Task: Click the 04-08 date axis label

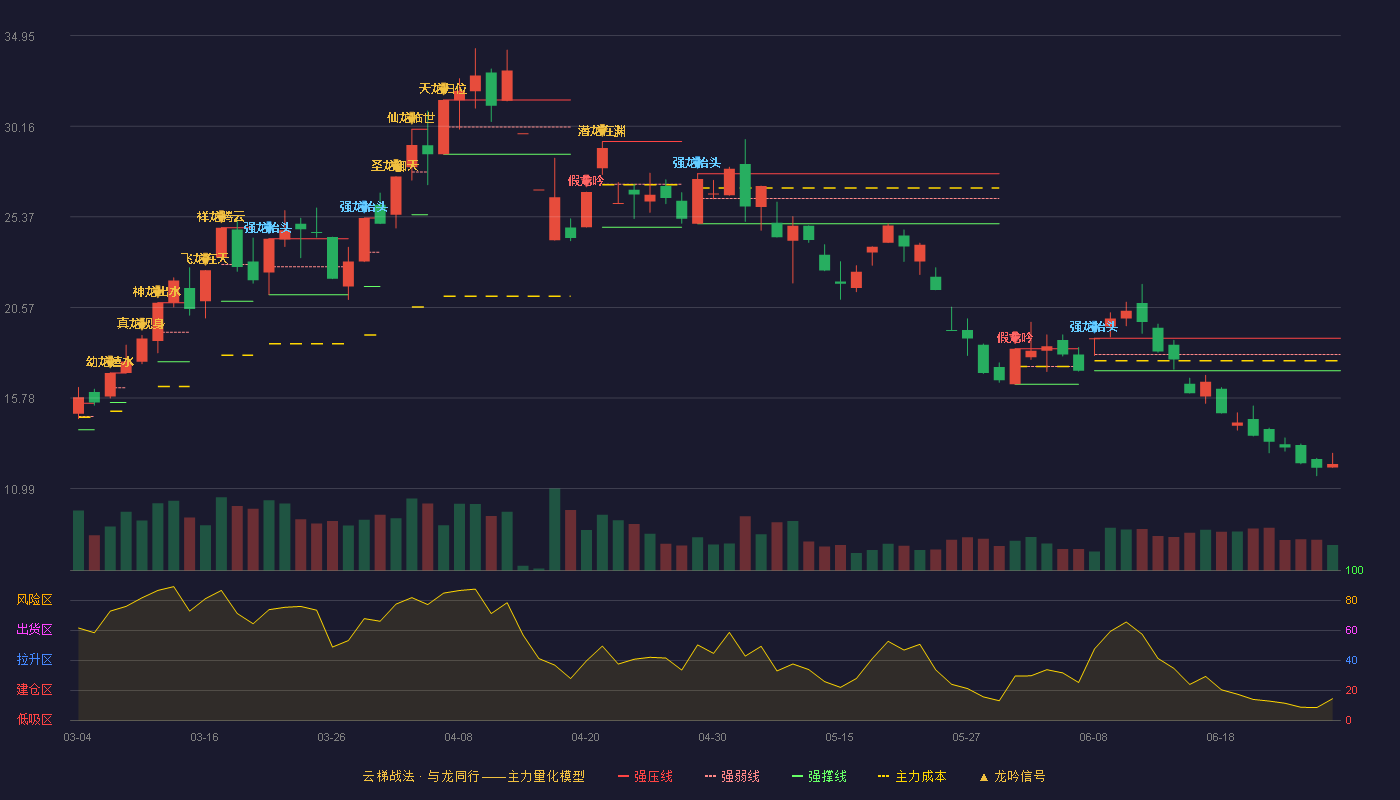Action: tap(458, 737)
